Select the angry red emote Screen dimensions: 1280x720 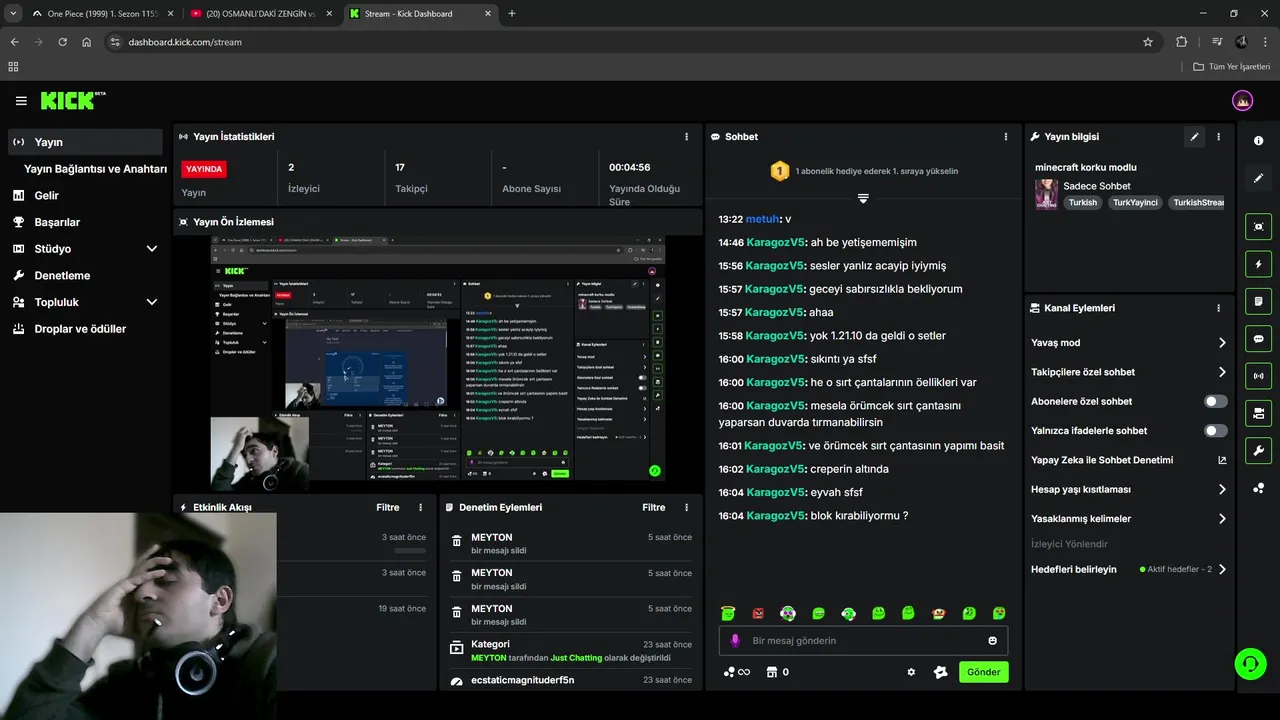tap(758, 613)
